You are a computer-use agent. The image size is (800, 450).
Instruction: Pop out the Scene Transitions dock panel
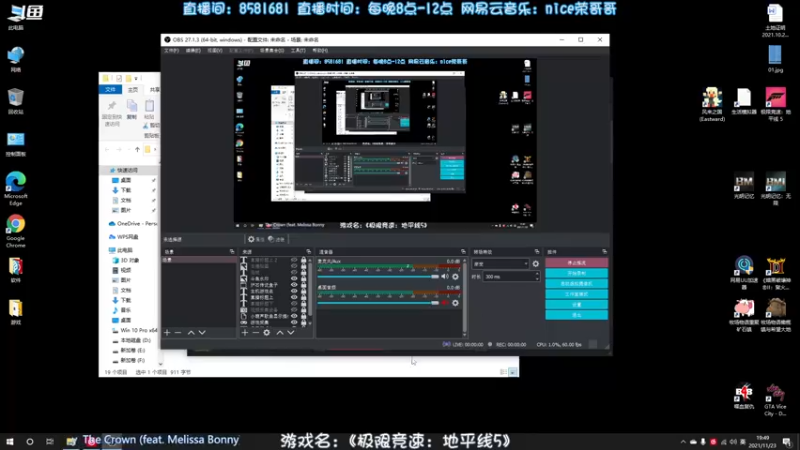[x=537, y=252]
